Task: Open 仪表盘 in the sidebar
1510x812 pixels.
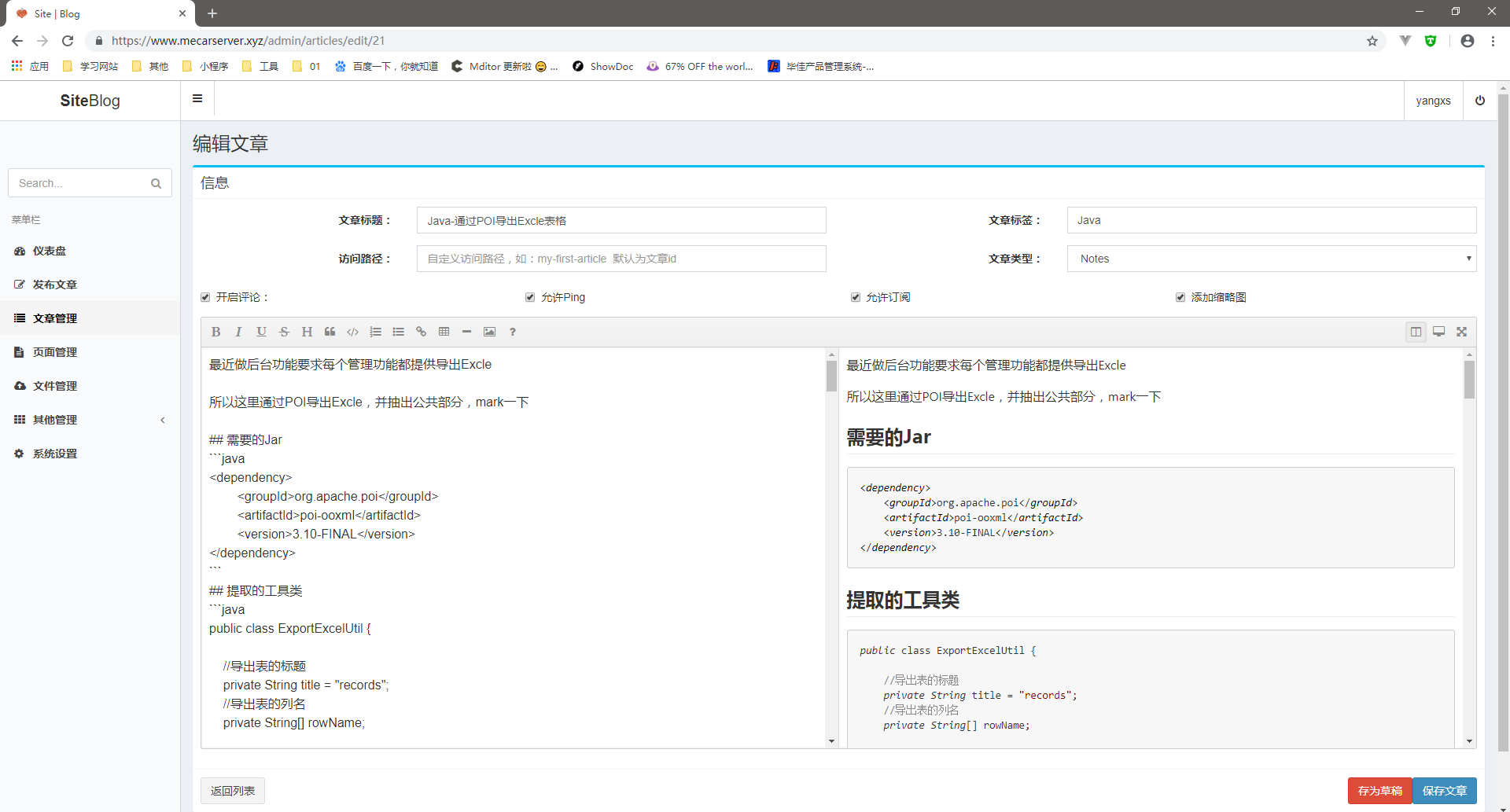Action: pyautogui.click(x=90, y=251)
